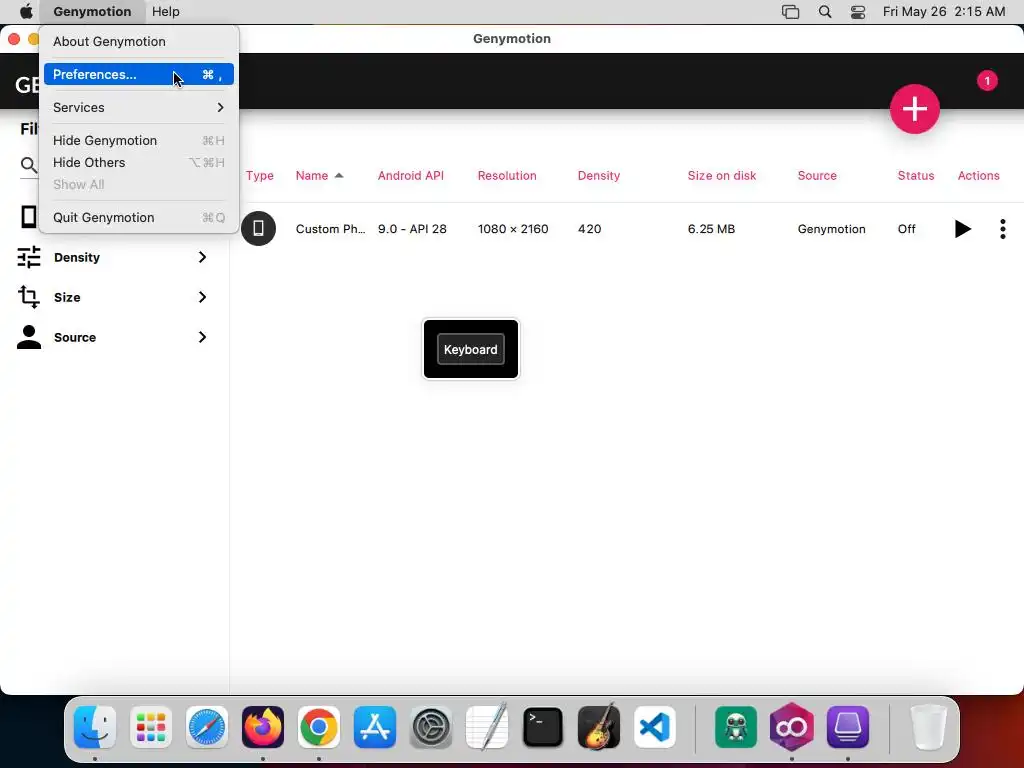Image resolution: width=1024 pixels, height=768 pixels.
Task: Sort by the Type column header
Action: [x=259, y=176]
